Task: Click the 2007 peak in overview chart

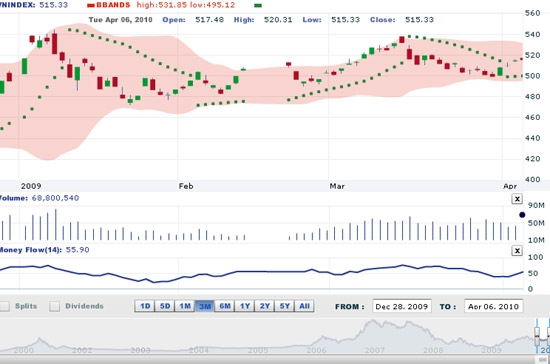Action: click(x=373, y=322)
